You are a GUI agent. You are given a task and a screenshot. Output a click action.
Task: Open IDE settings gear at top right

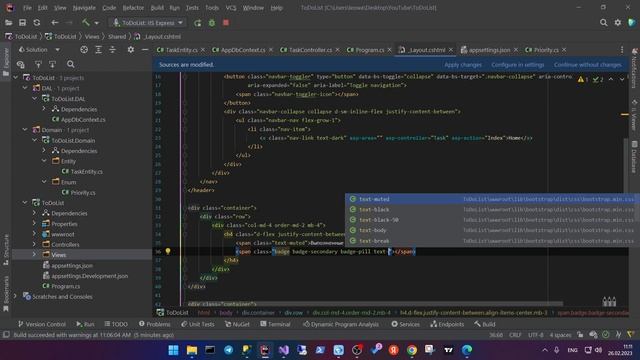tap(618, 23)
